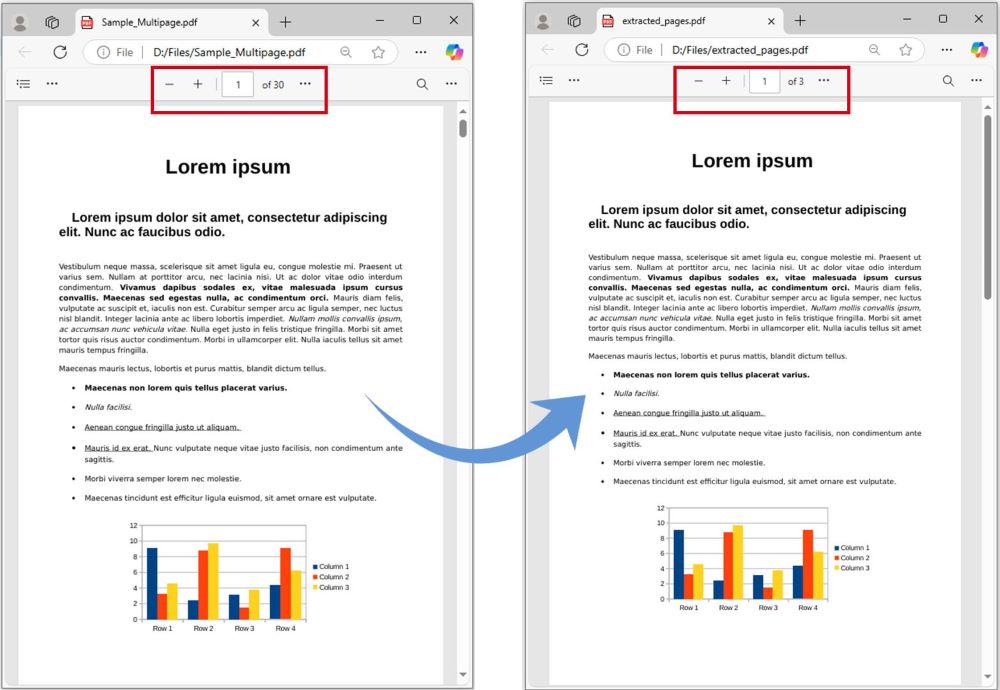
Task: Open the browser settings menu in the left window
Action: click(420, 52)
